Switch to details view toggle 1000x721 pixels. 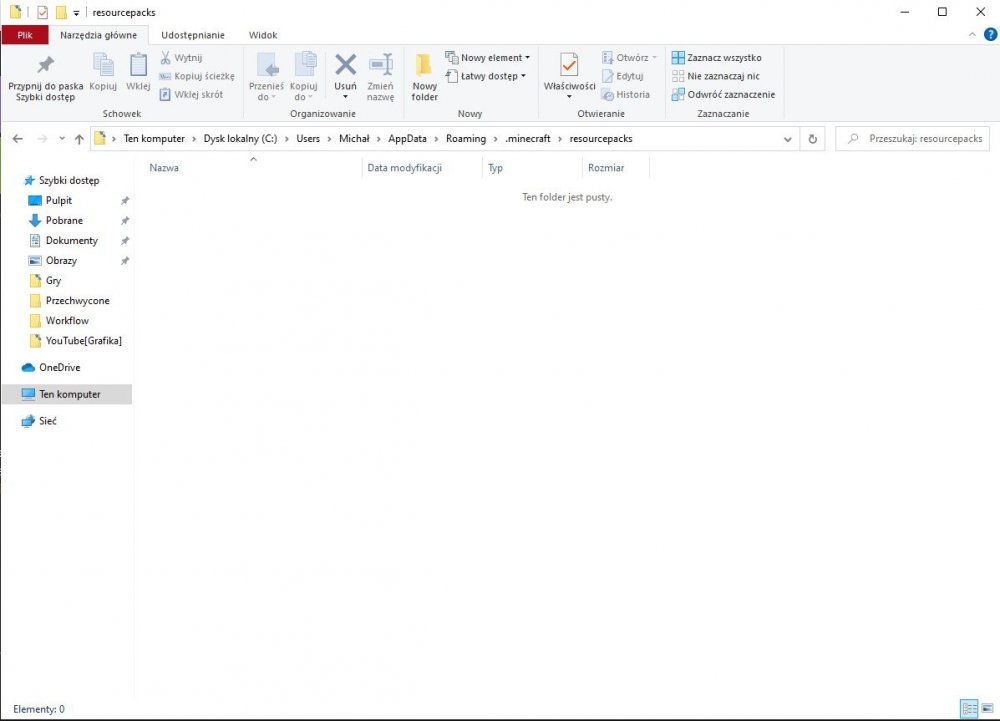point(968,708)
